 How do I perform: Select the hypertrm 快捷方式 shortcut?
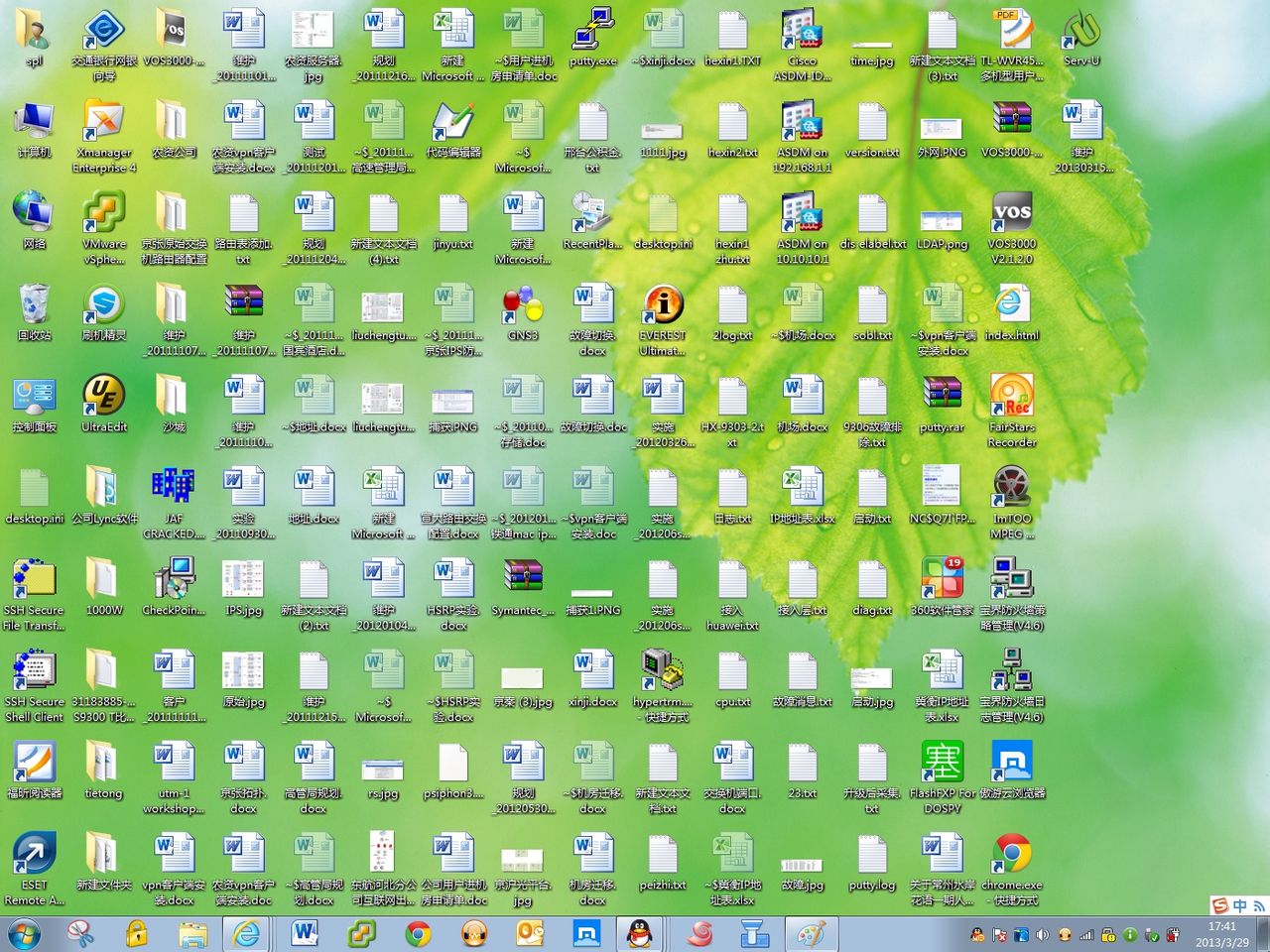(x=663, y=687)
